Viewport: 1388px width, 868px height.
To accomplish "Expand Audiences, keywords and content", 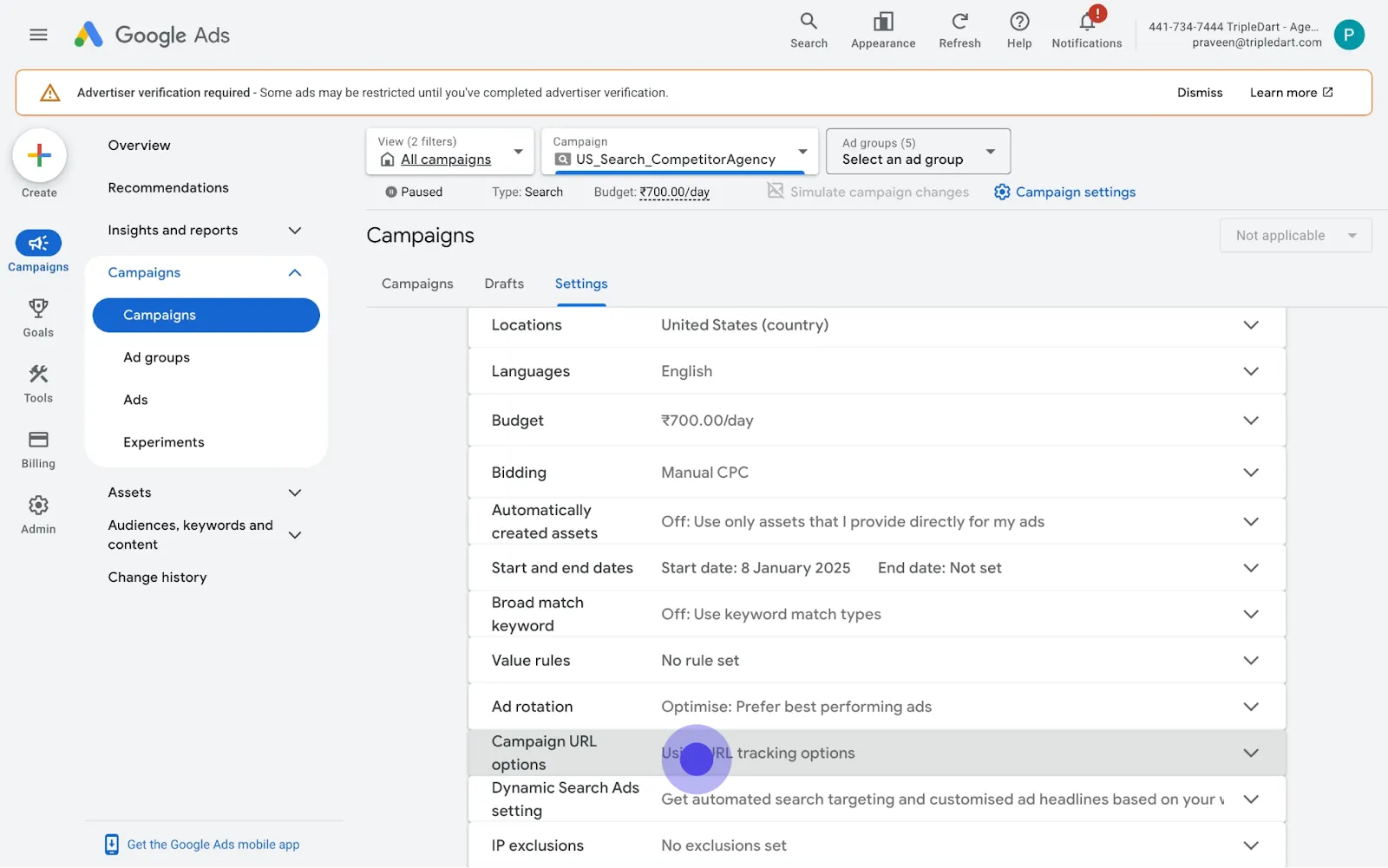I will pyautogui.click(x=295, y=535).
